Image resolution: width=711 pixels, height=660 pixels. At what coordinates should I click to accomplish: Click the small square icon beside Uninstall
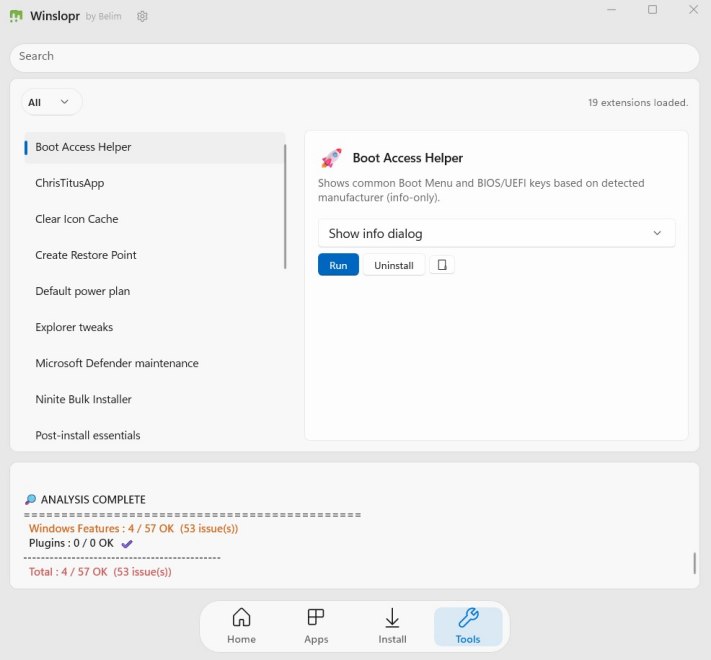442,265
